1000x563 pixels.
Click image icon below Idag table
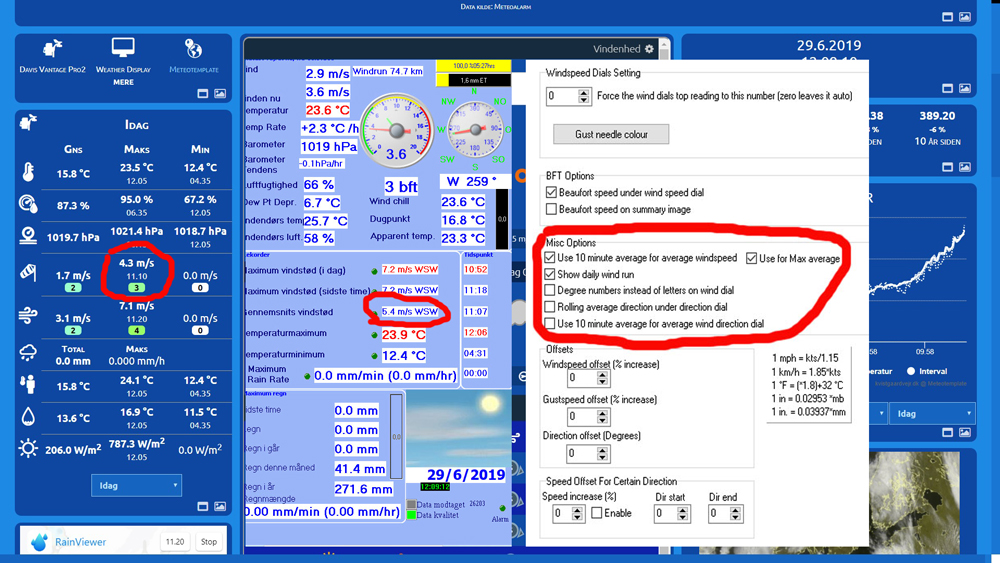click(x=220, y=506)
